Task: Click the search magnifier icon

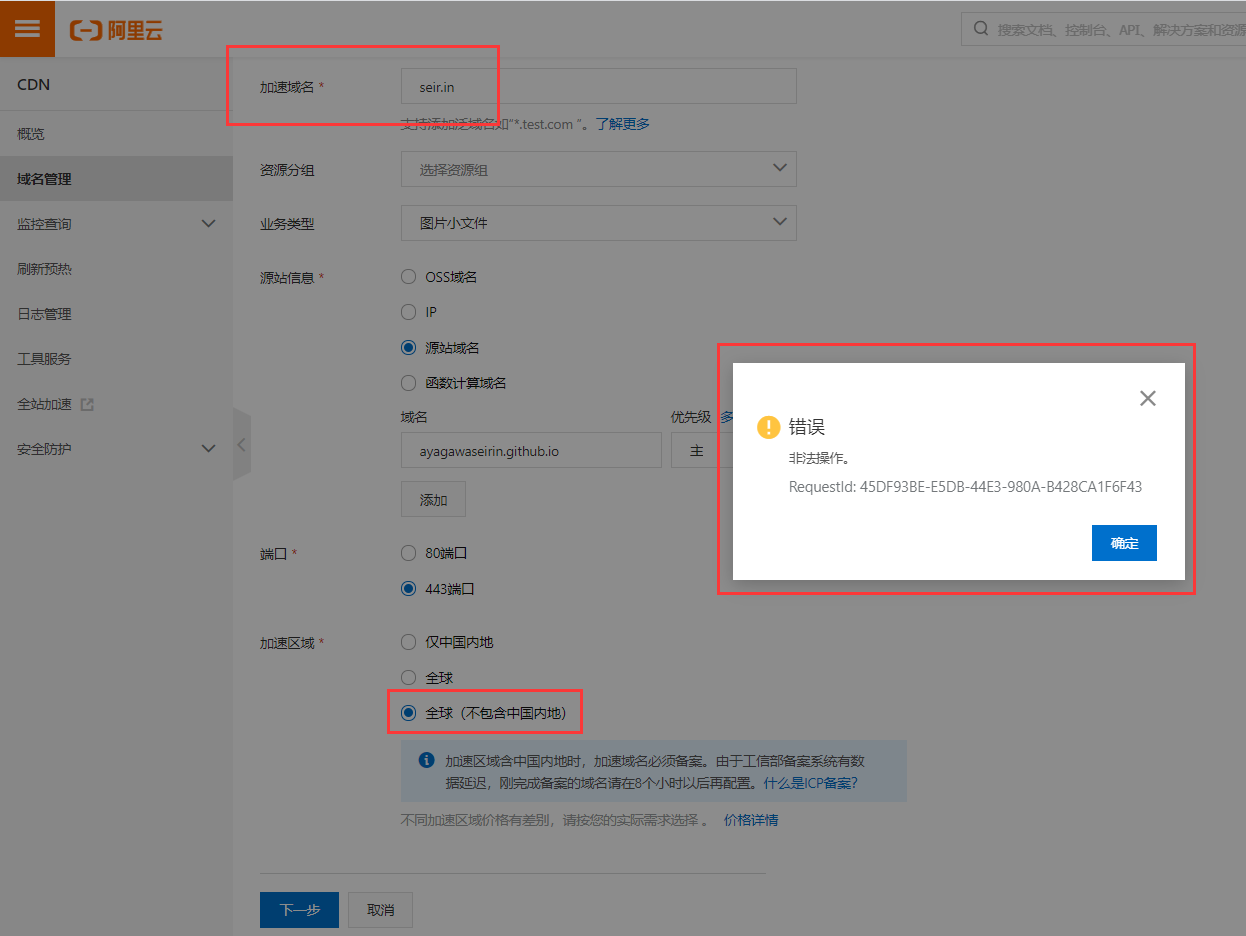Action: 981,29
